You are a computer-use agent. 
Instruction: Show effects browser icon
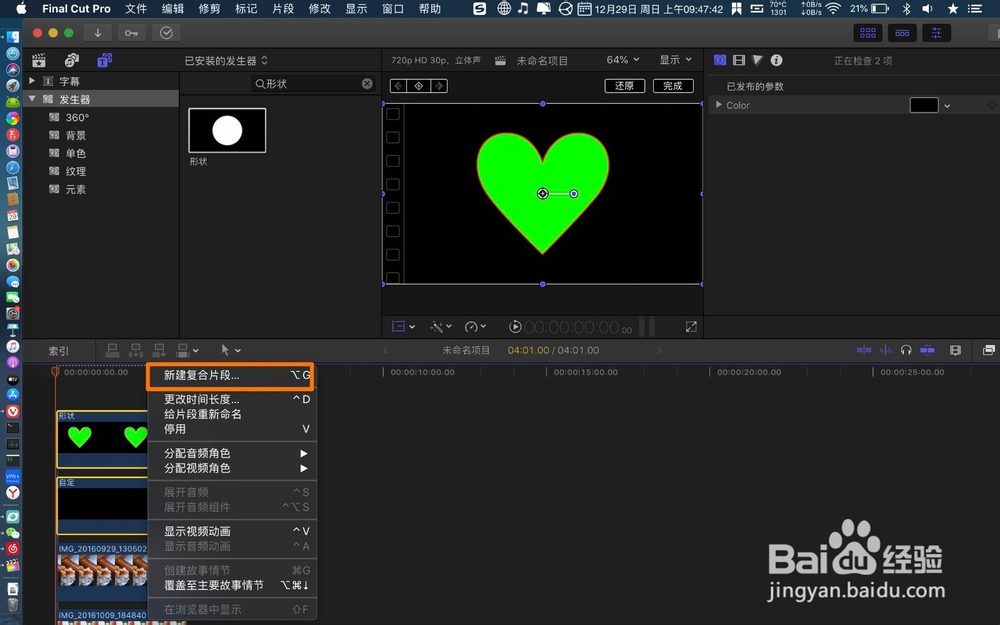coord(989,349)
